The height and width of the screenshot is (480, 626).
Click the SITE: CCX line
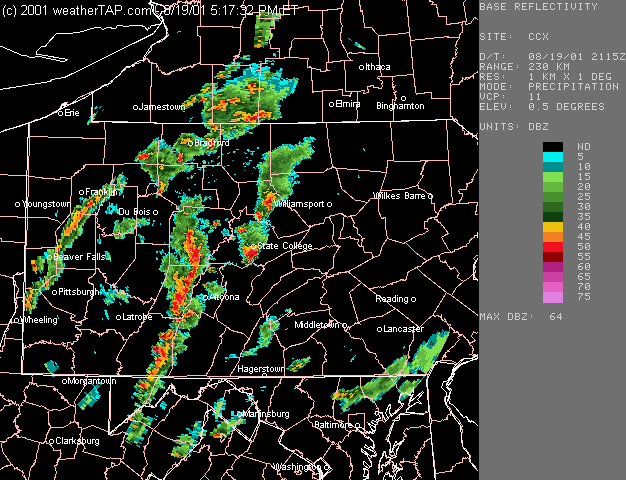pos(514,37)
